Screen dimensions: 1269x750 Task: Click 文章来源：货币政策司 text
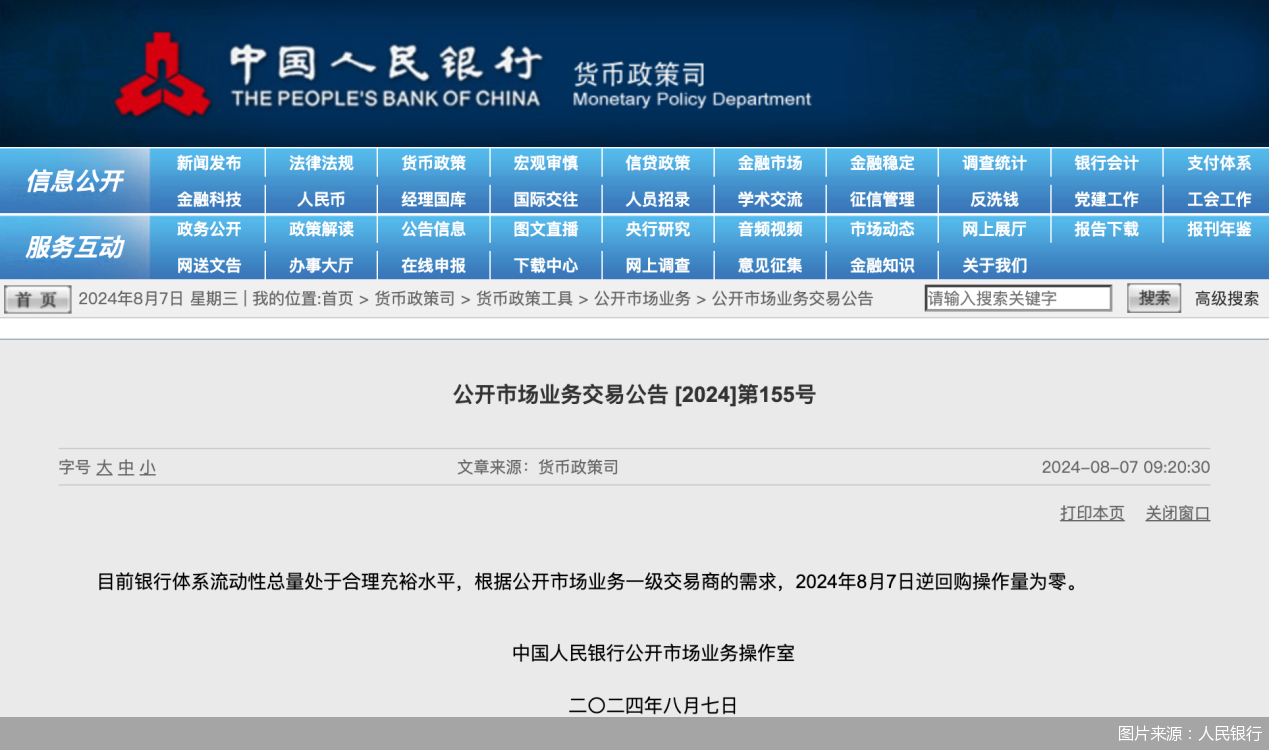538,467
